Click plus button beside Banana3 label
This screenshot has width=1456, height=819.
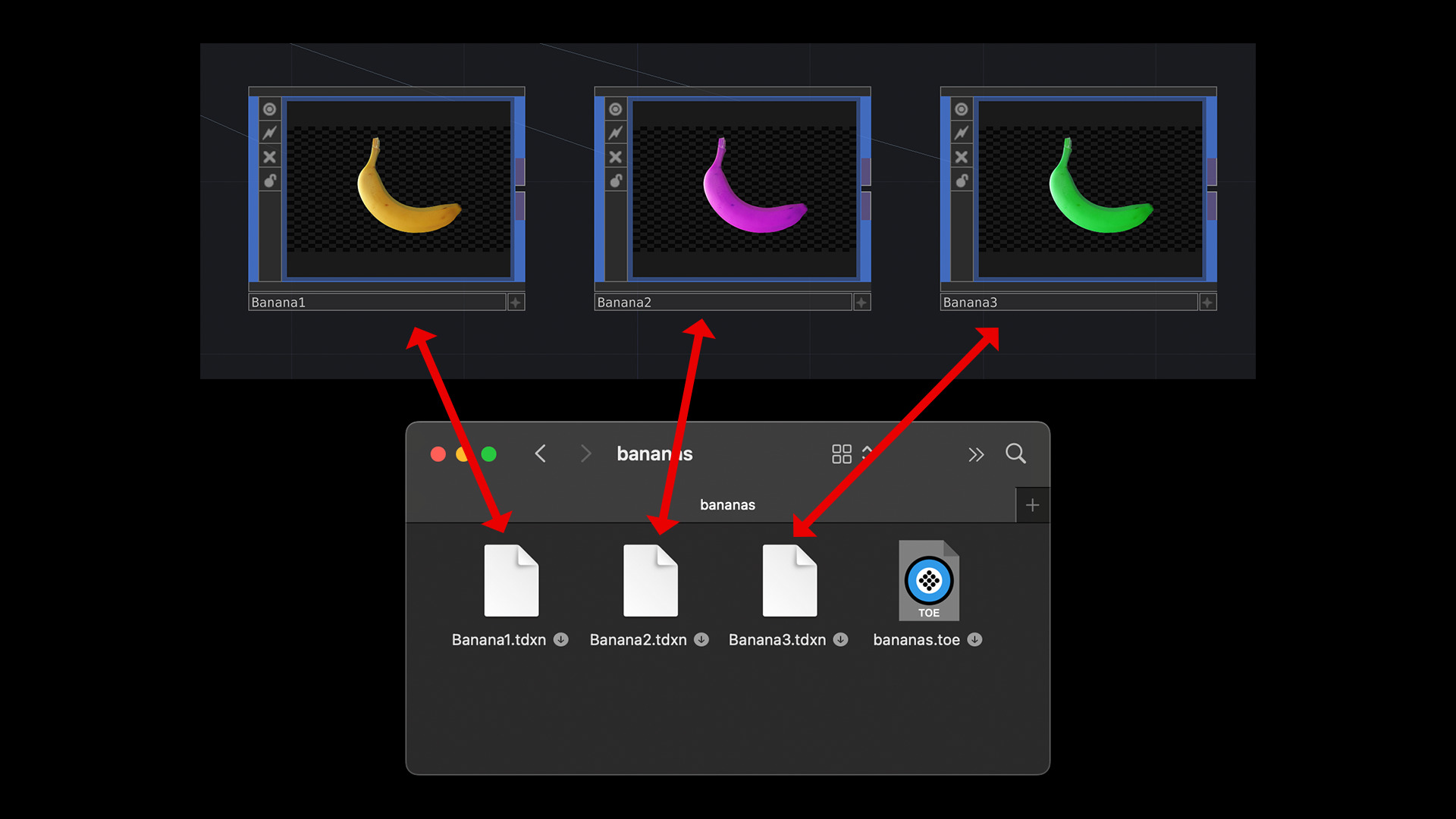tap(1207, 303)
